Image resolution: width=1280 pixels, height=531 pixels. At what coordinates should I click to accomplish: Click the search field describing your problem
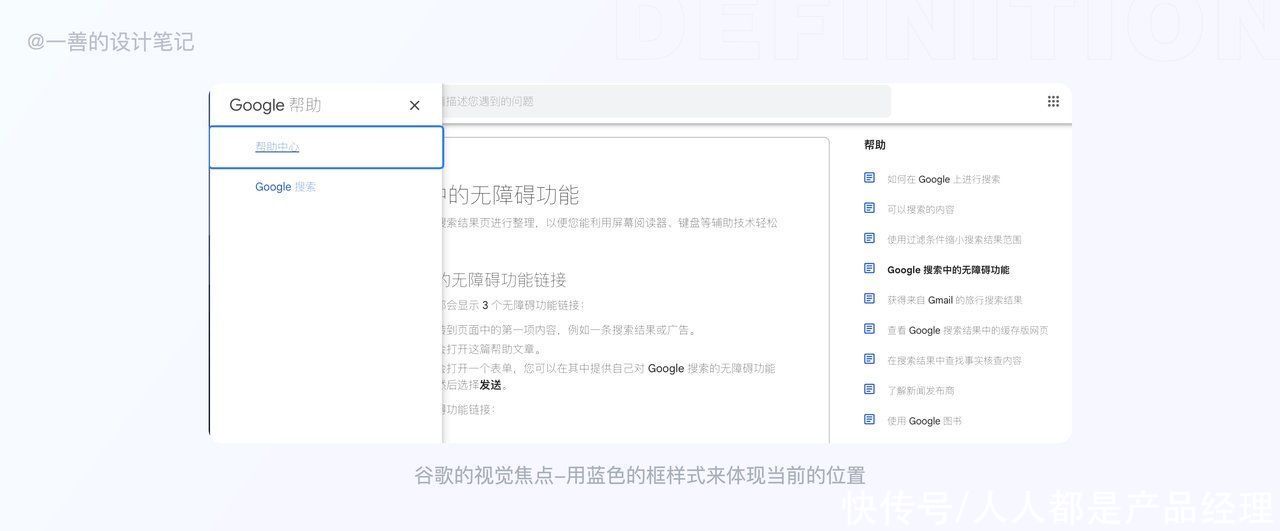[666, 101]
